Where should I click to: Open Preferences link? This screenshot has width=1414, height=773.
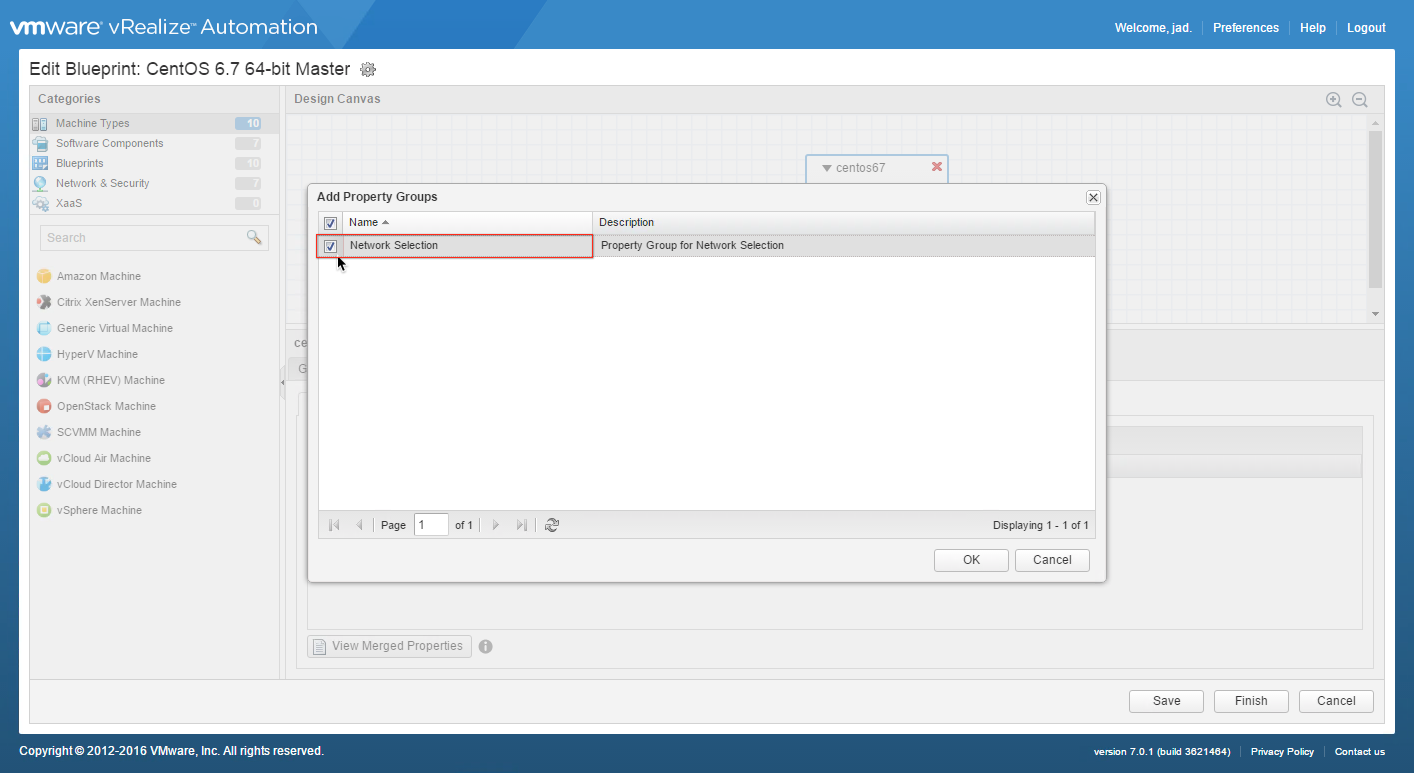coord(1246,28)
